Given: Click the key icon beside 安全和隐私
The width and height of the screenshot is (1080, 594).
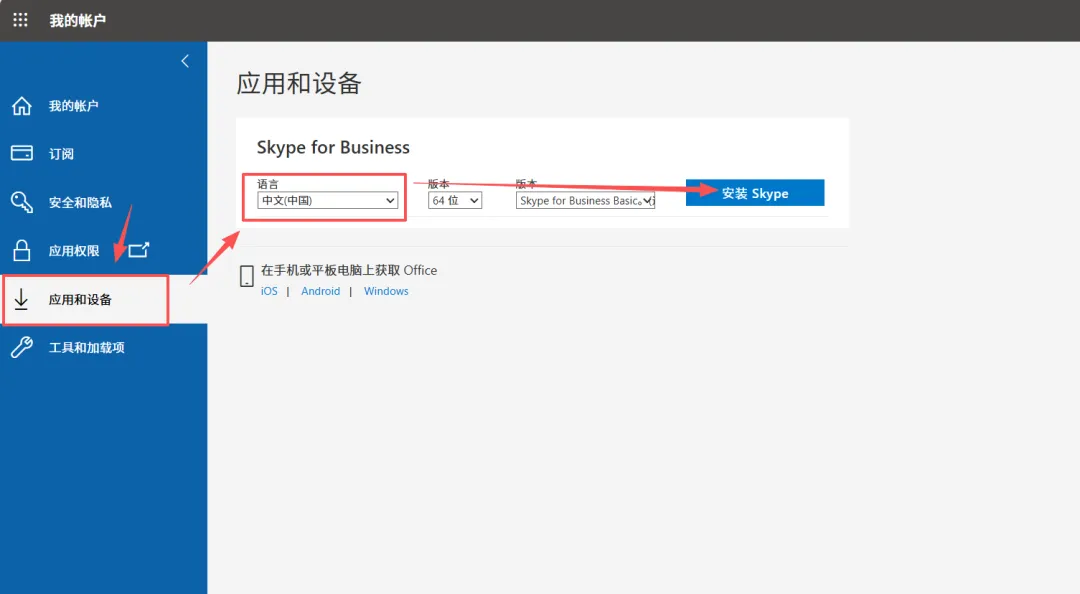Looking at the screenshot, I should coord(21,202).
